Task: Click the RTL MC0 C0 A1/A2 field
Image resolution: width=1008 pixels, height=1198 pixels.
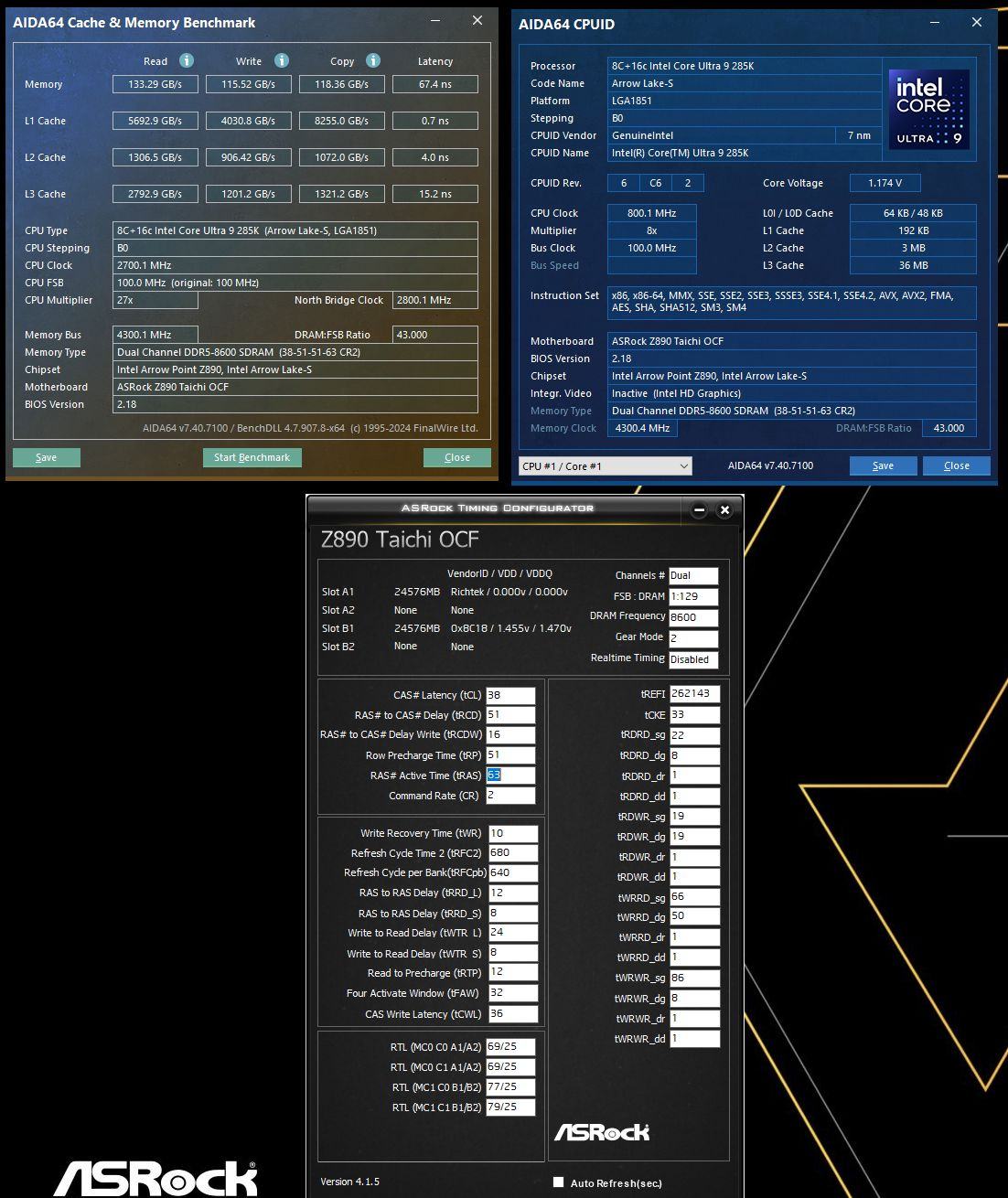Action: pos(510,1047)
